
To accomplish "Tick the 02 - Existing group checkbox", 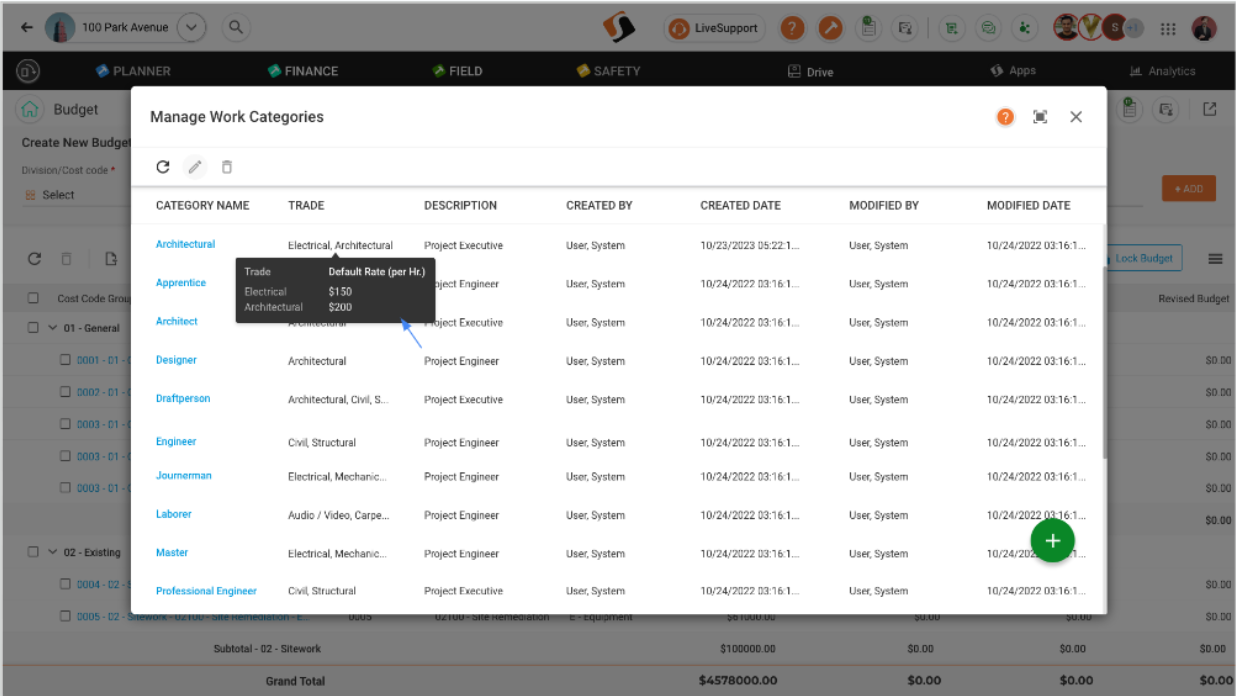I will pos(33,552).
